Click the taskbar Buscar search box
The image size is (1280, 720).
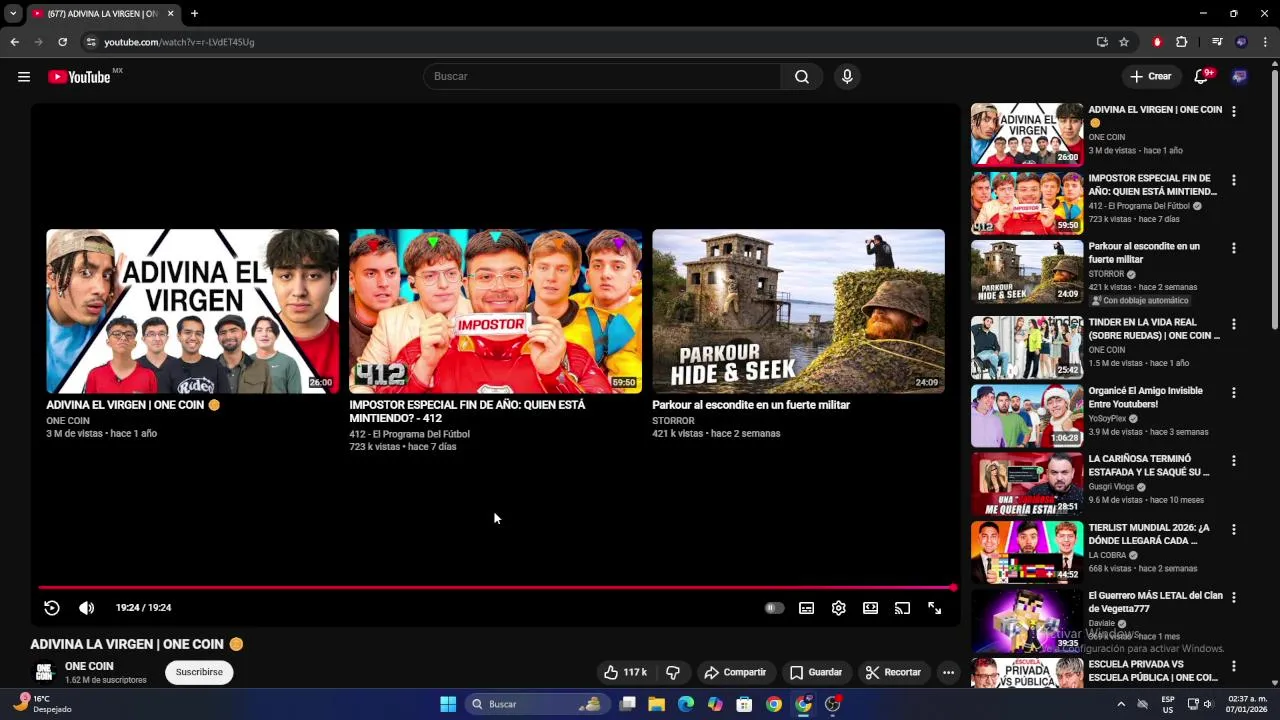point(537,704)
